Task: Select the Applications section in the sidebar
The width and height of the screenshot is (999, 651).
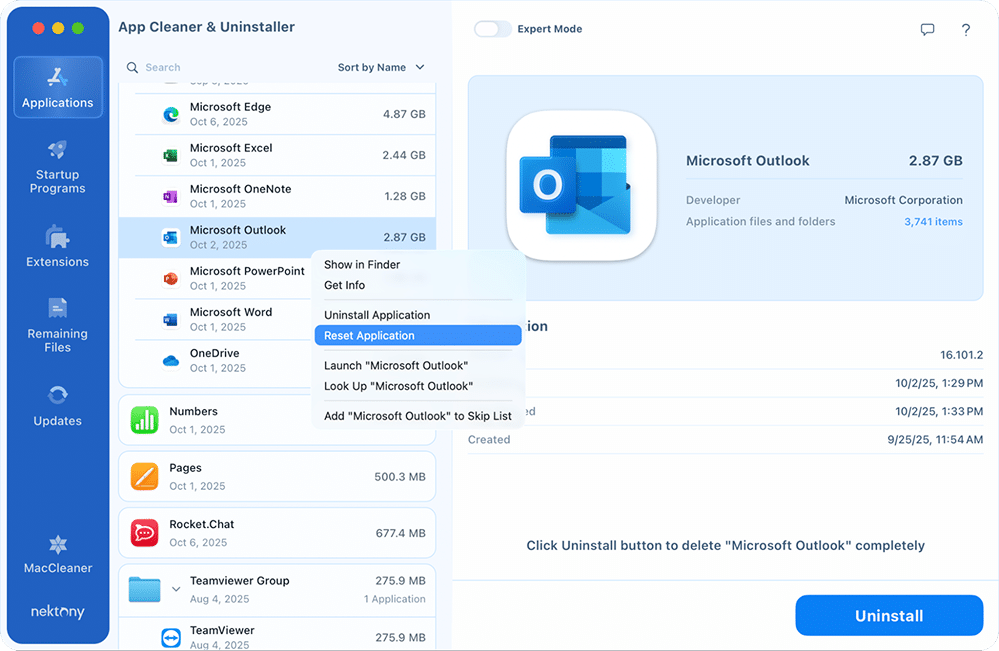Action: 57,88
